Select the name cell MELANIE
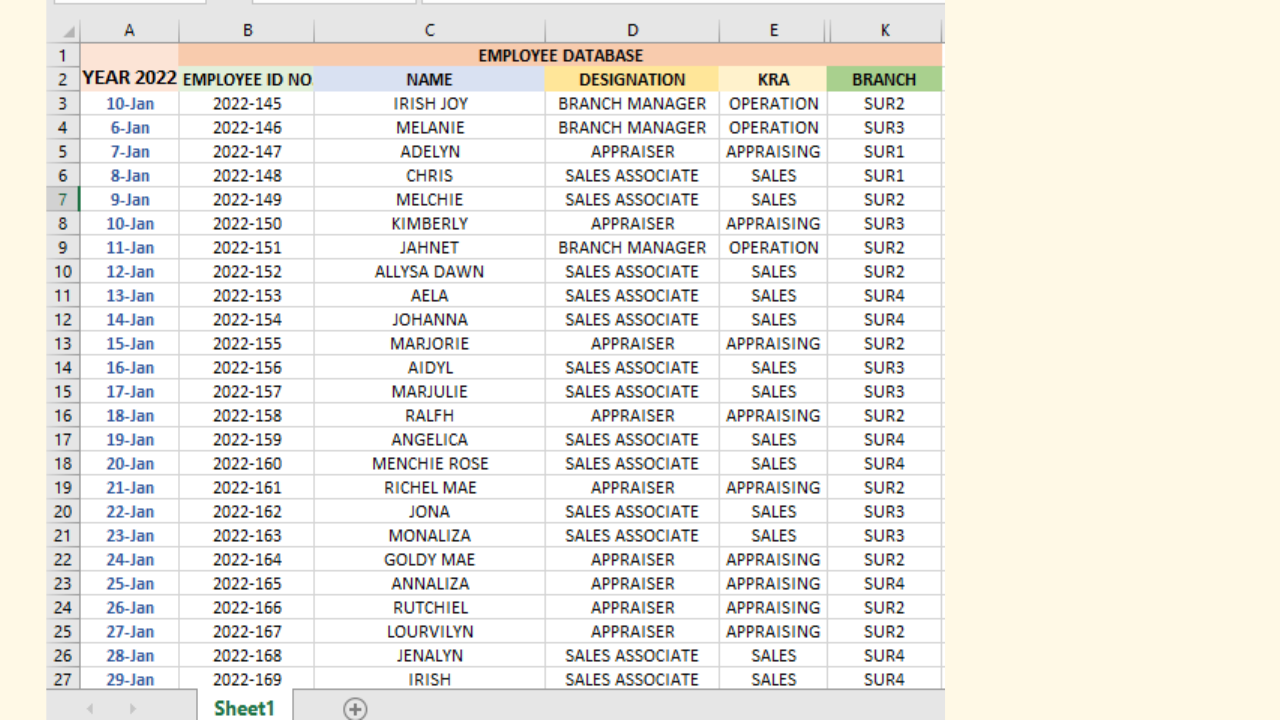Viewport: 1280px width, 720px height. tap(430, 128)
